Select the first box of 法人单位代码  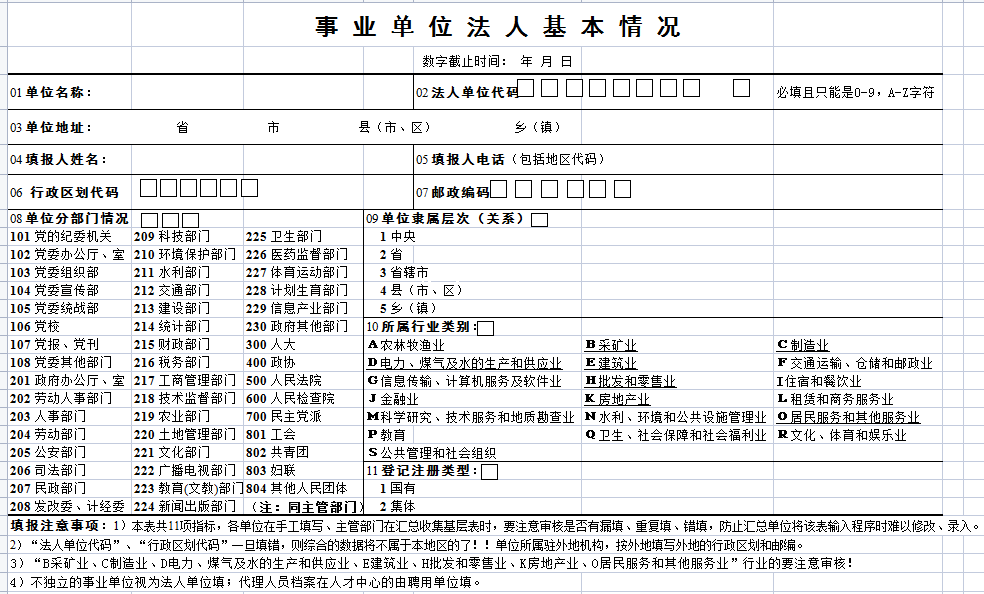(524, 88)
